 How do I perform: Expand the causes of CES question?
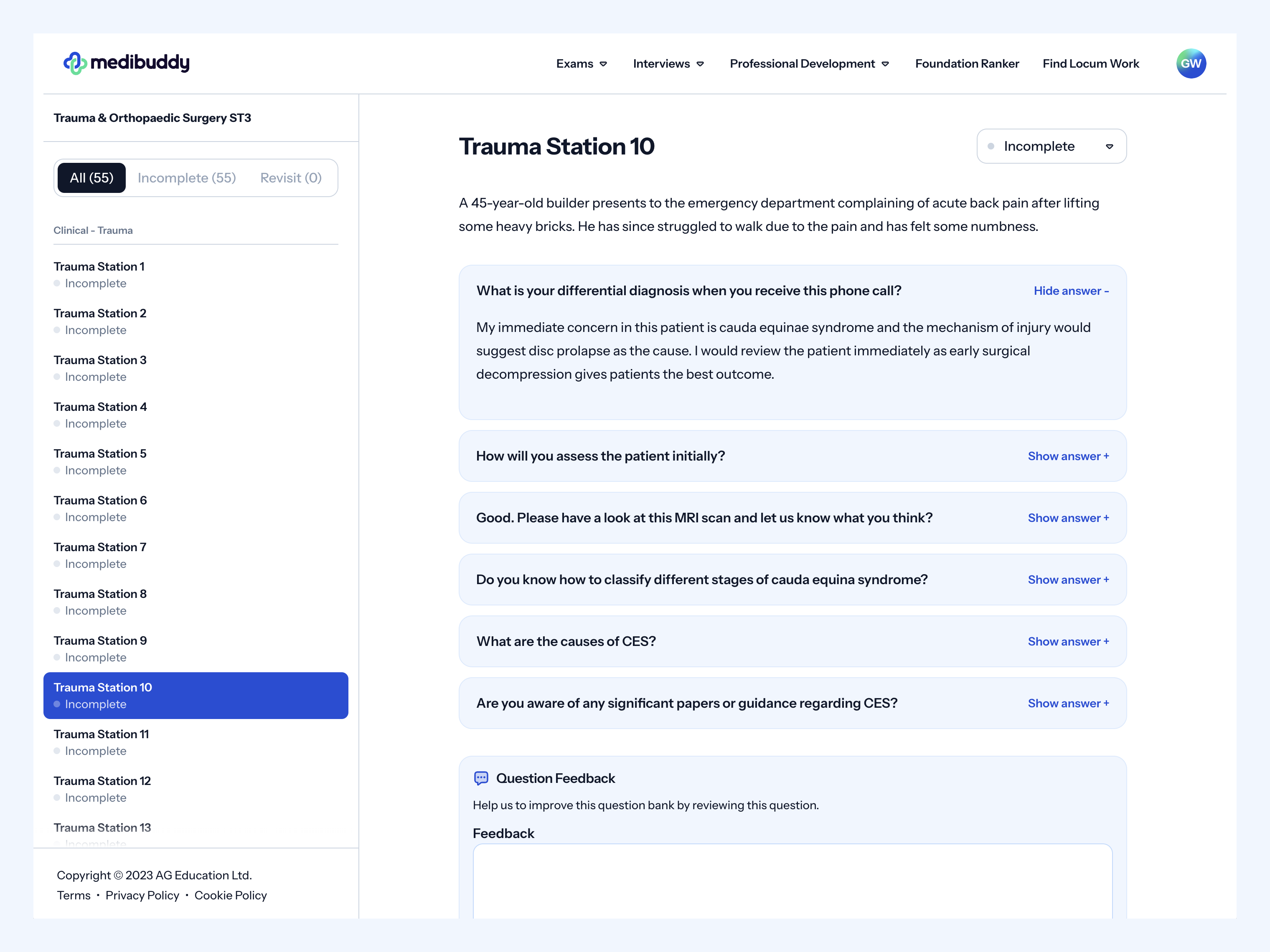point(1069,641)
